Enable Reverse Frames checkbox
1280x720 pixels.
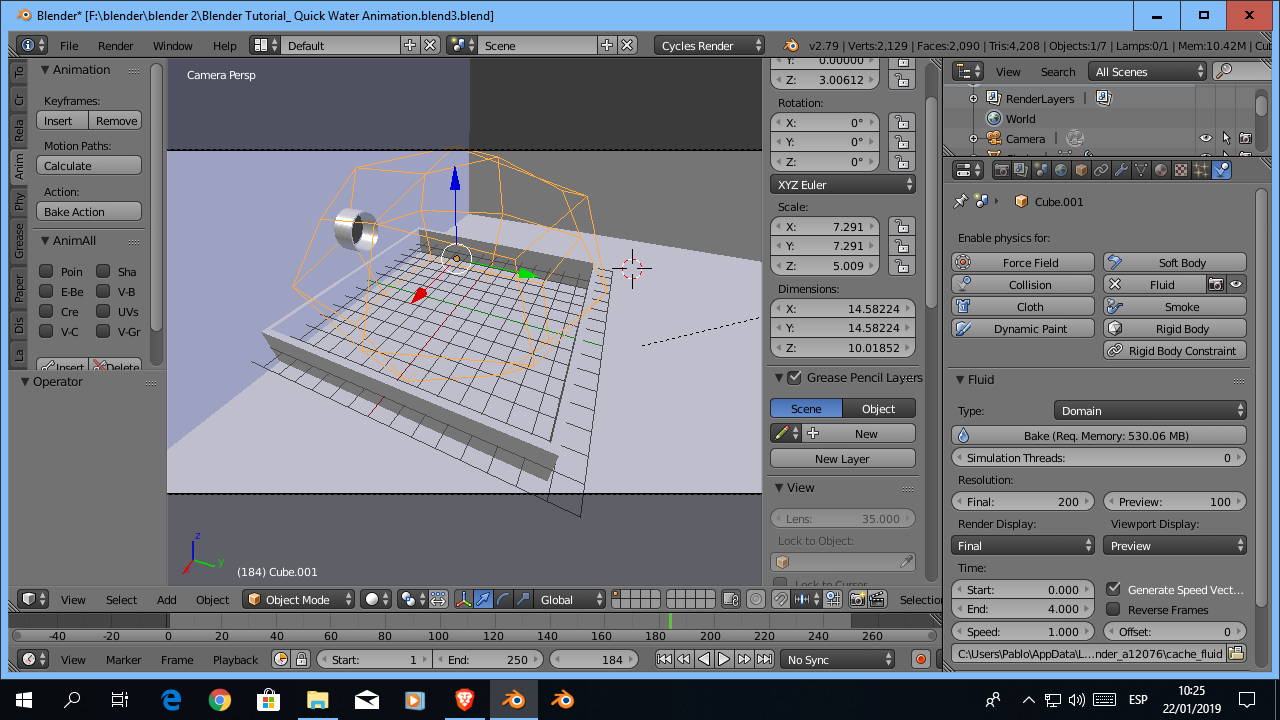pos(1113,609)
